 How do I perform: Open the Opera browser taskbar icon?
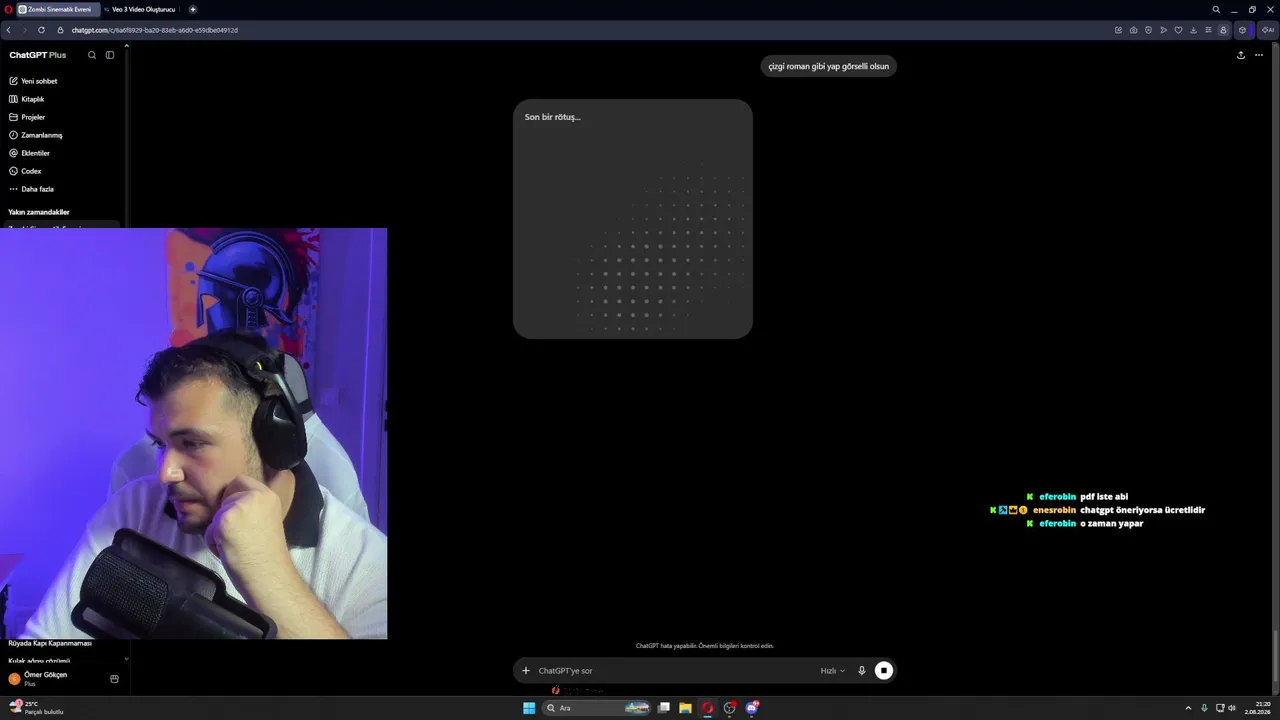coord(707,708)
